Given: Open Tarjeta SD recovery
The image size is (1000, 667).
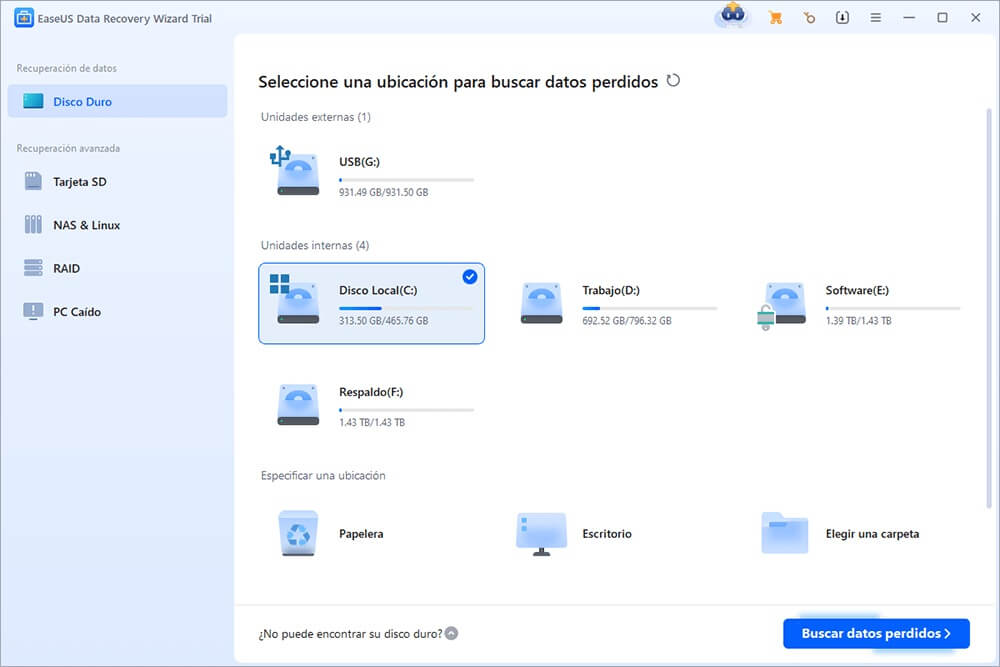Looking at the screenshot, I should pyautogui.click(x=117, y=182).
